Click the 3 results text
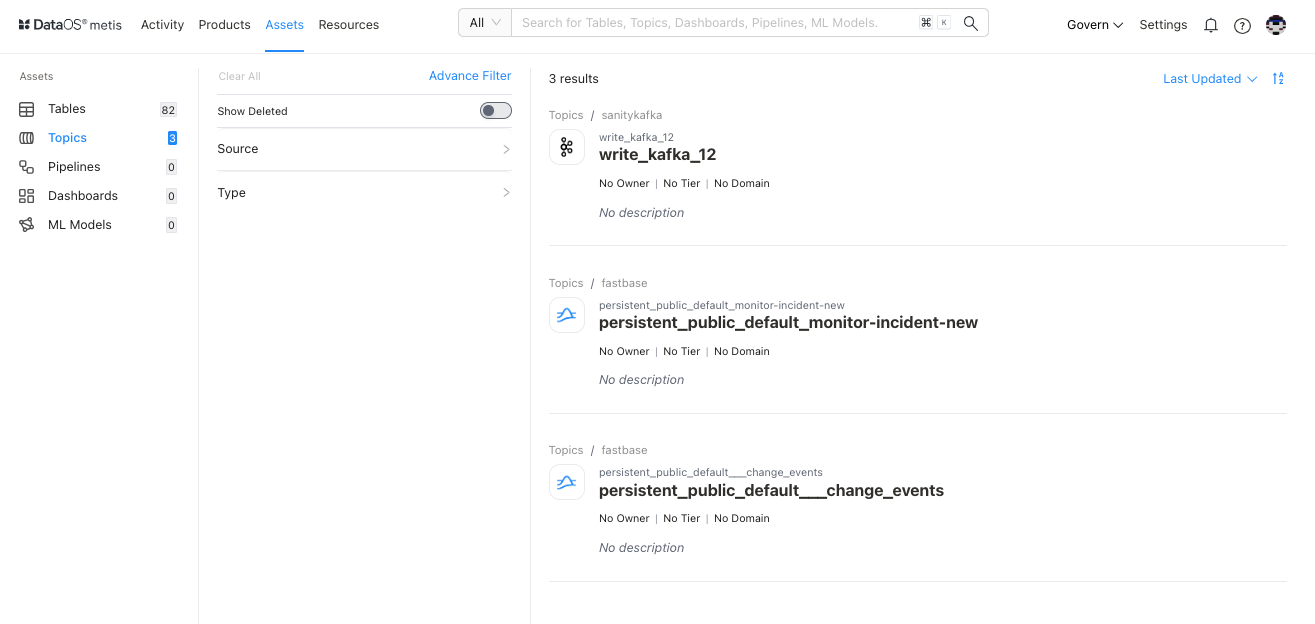 tap(574, 79)
